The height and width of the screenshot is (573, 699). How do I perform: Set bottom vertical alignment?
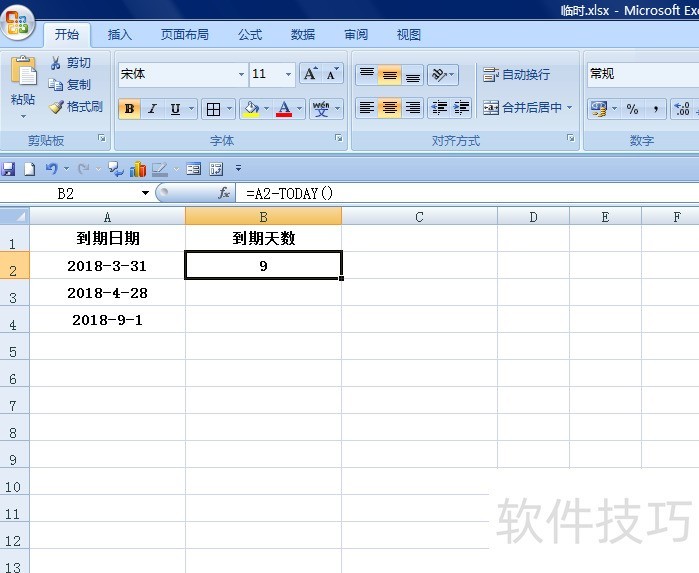point(412,74)
